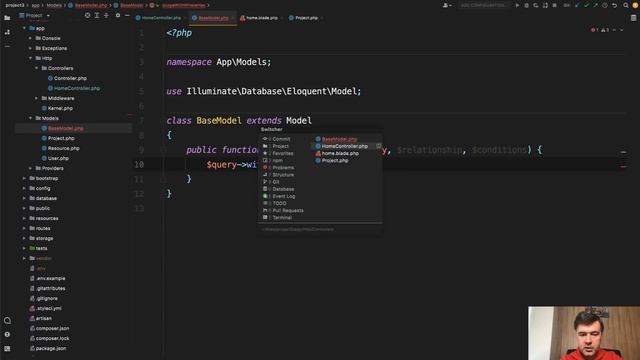This screenshot has width=640, height=360.
Task: Expand the Middleware folder
Action: 36,98
